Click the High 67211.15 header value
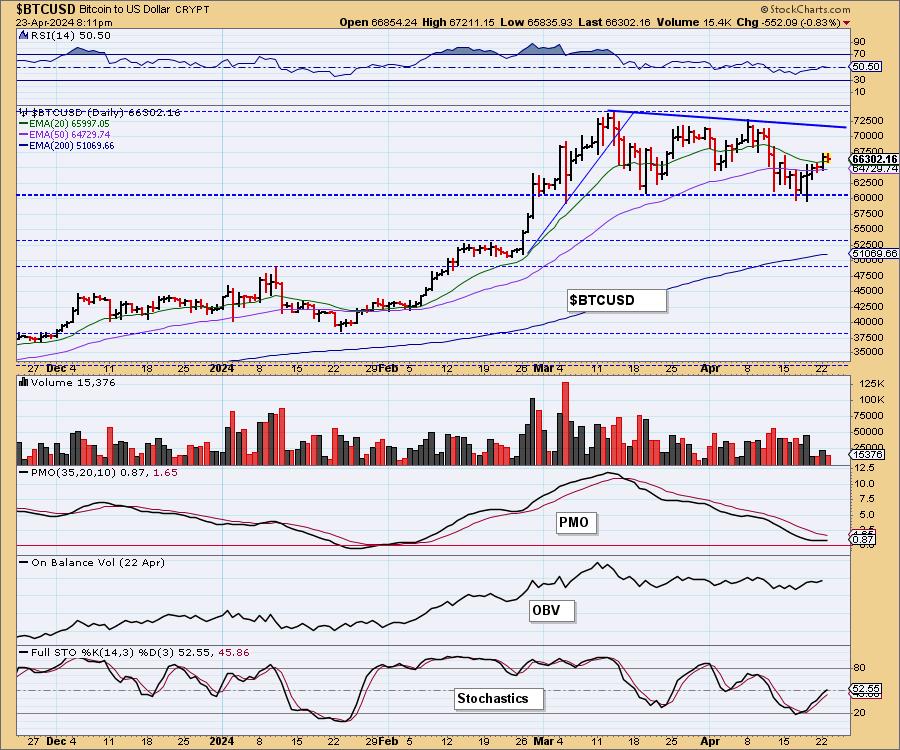 [458, 22]
